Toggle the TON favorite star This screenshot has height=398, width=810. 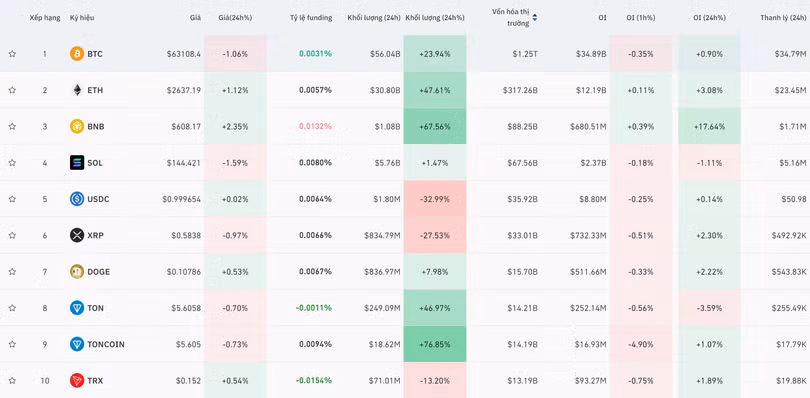(x=12, y=308)
